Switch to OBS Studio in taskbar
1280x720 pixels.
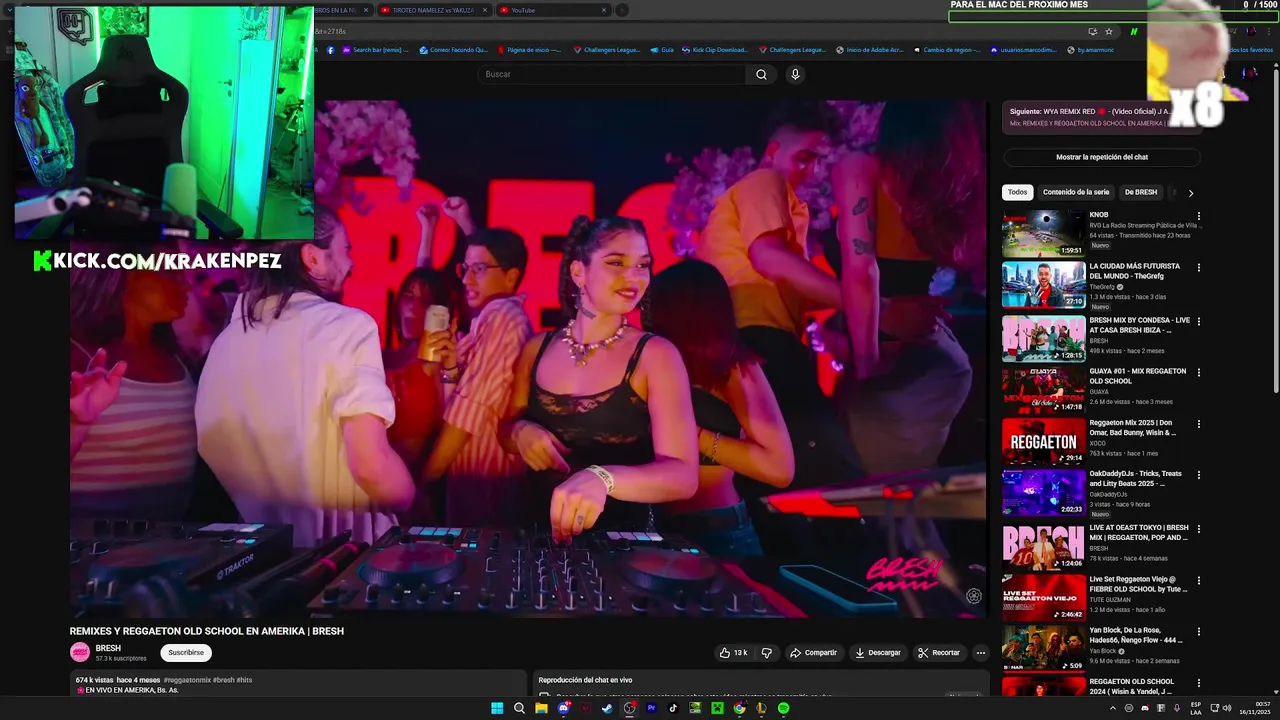click(629, 708)
